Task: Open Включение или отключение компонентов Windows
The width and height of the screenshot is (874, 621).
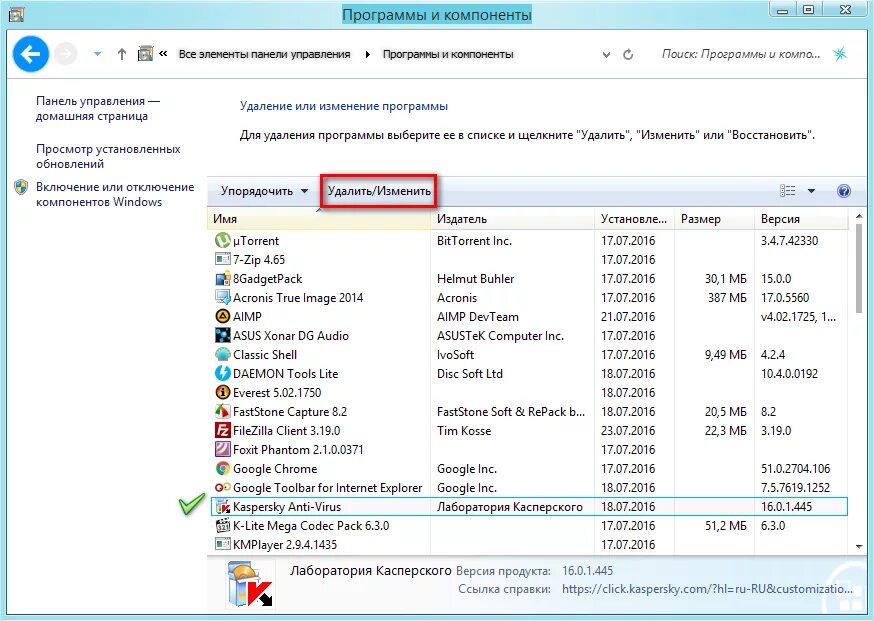Action: (x=115, y=194)
